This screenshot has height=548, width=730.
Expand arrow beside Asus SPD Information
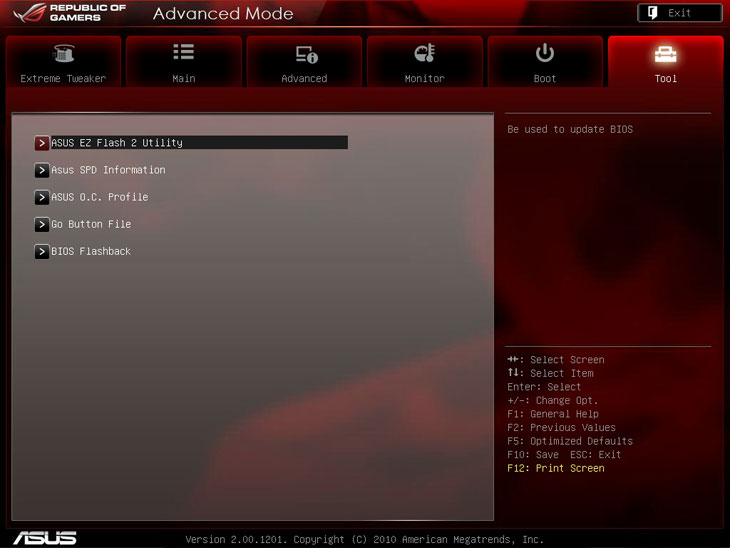tap(42, 170)
